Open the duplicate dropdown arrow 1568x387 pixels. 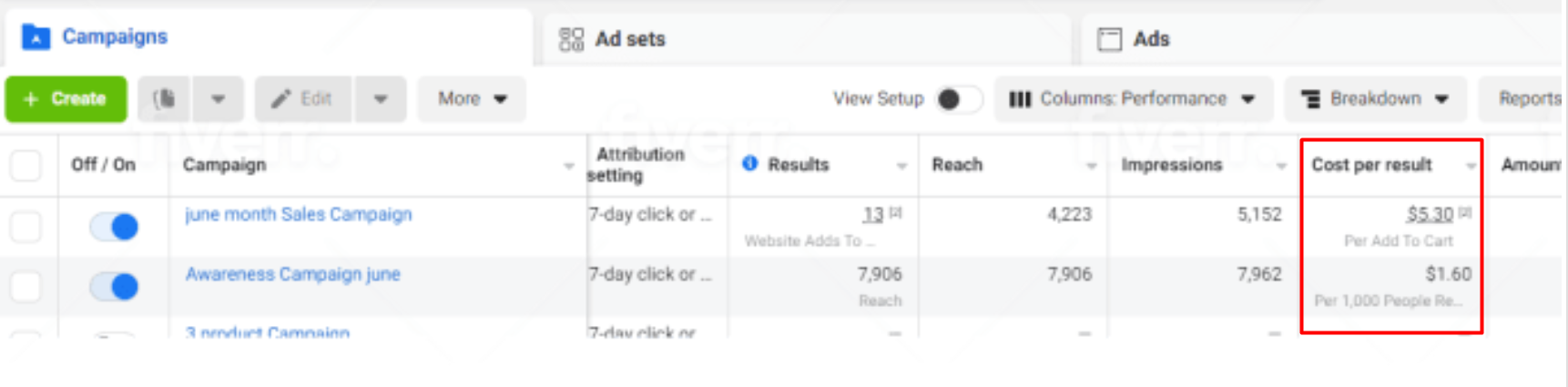218,98
